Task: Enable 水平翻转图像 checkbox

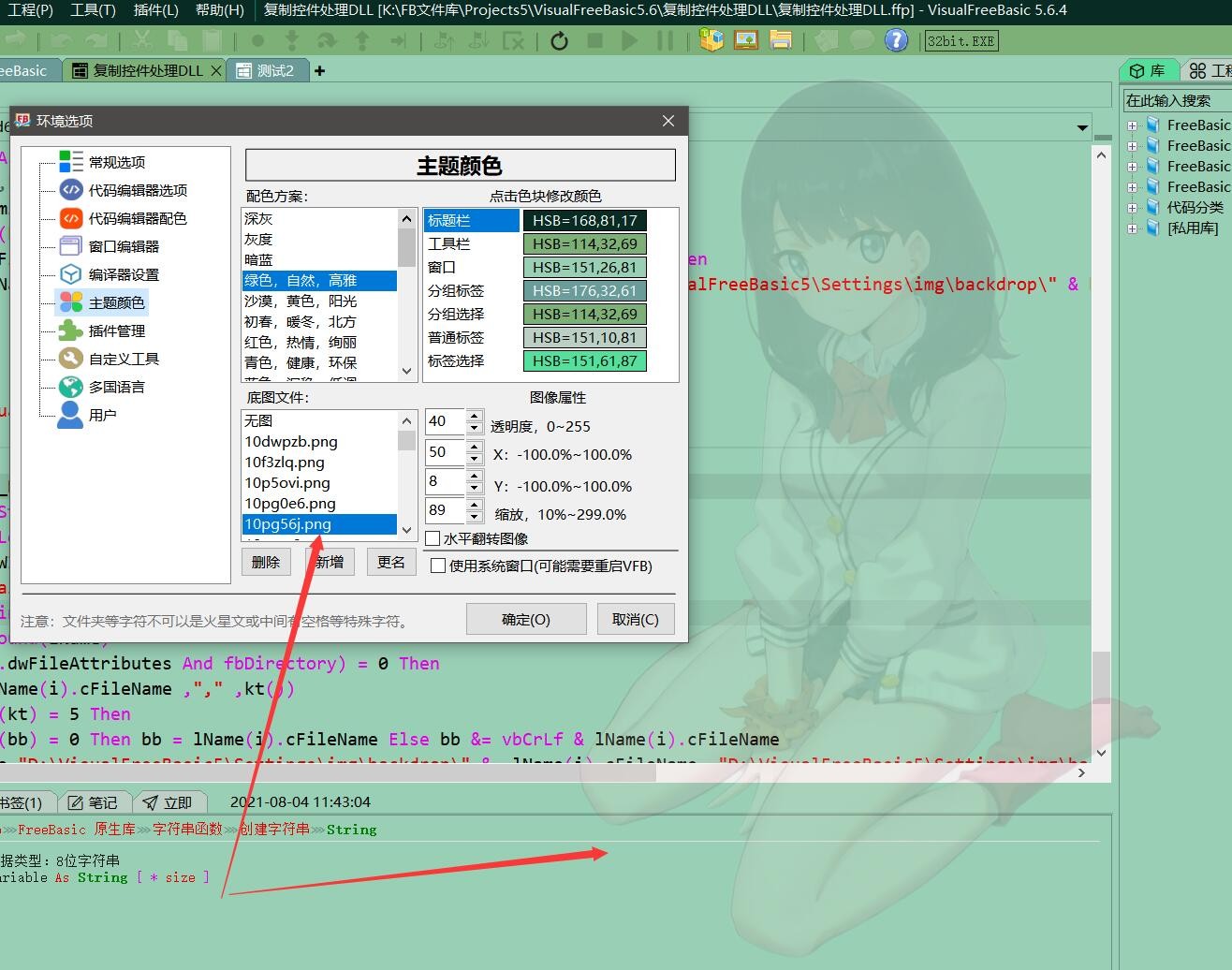Action: pos(433,538)
